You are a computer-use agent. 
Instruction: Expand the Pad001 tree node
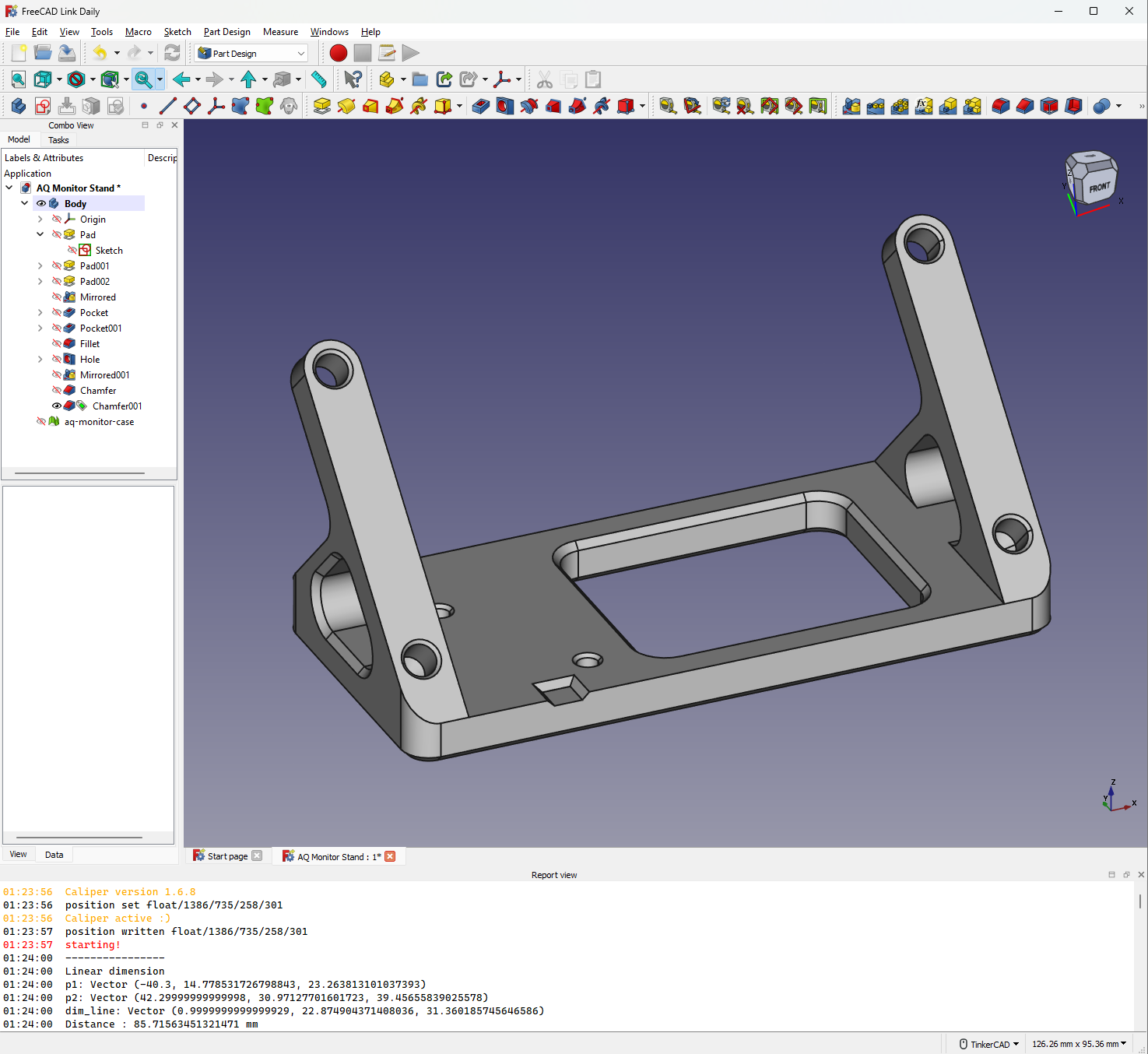(x=40, y=265)
